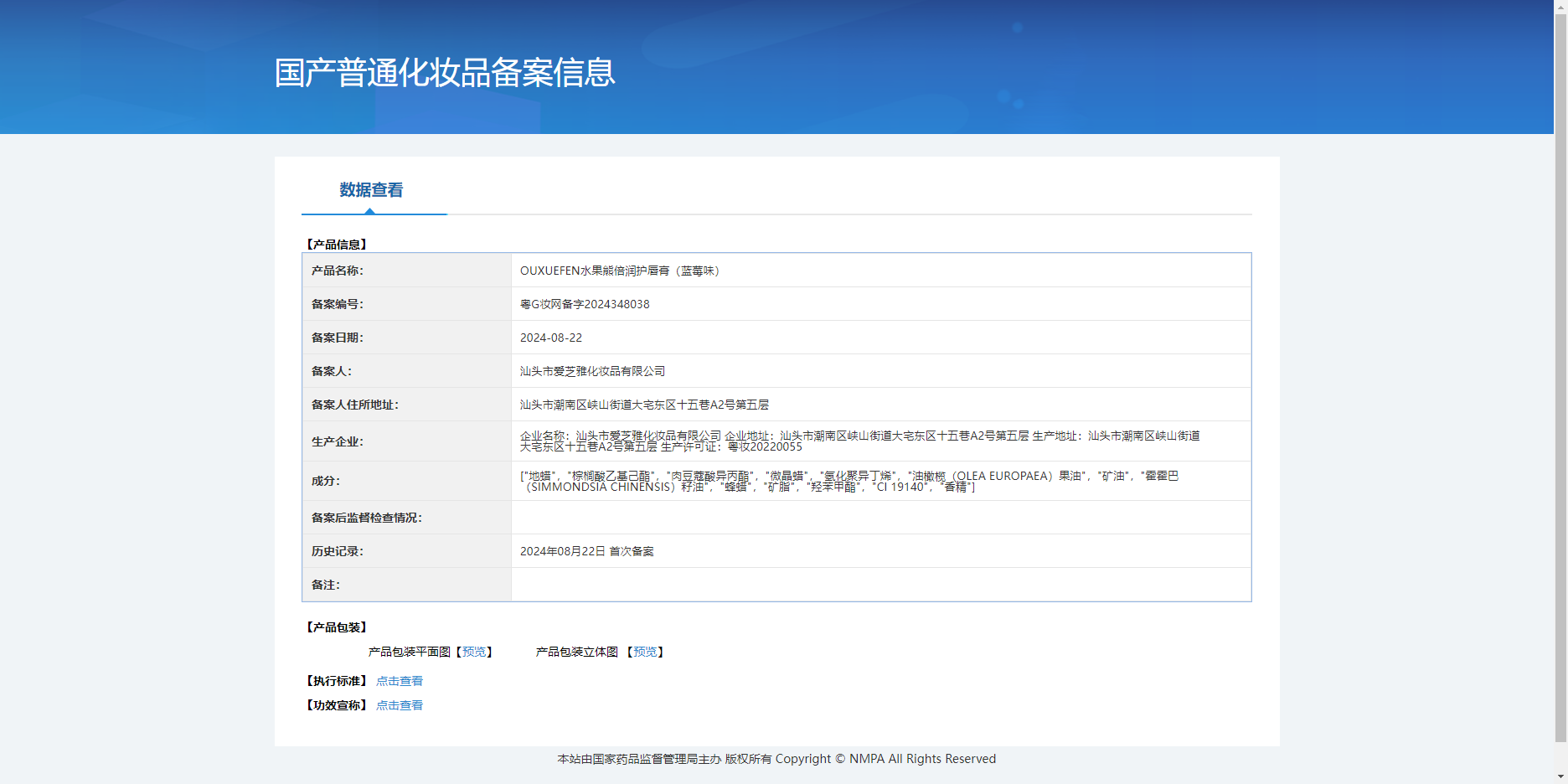
Task: Click the 备案人住所地址 address value
Action: coord(644,405)
